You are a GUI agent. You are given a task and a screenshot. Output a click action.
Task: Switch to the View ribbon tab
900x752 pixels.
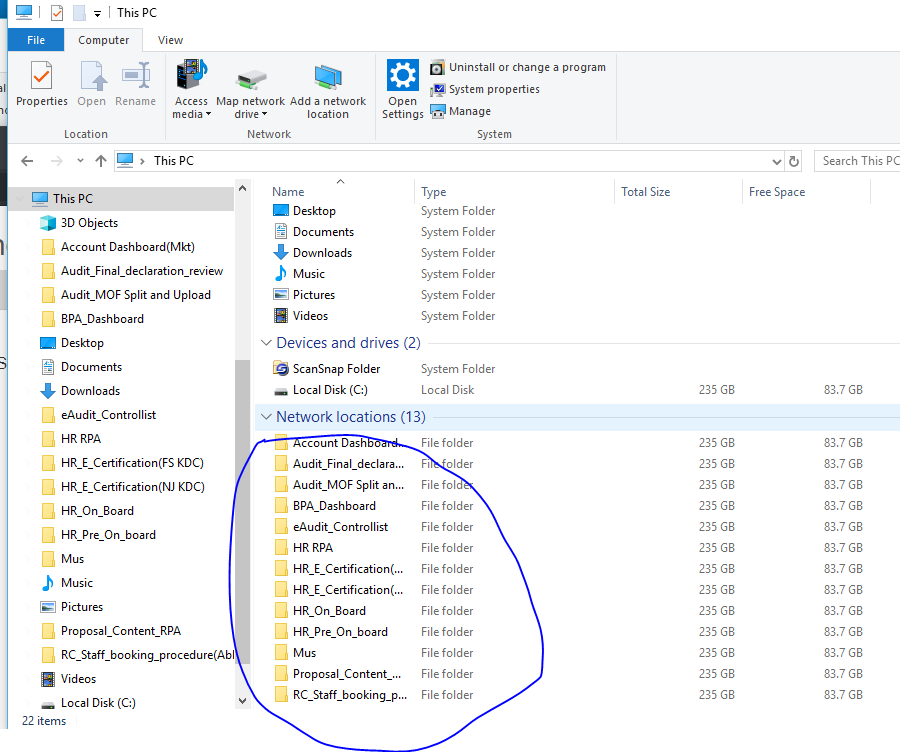(170, 40)
